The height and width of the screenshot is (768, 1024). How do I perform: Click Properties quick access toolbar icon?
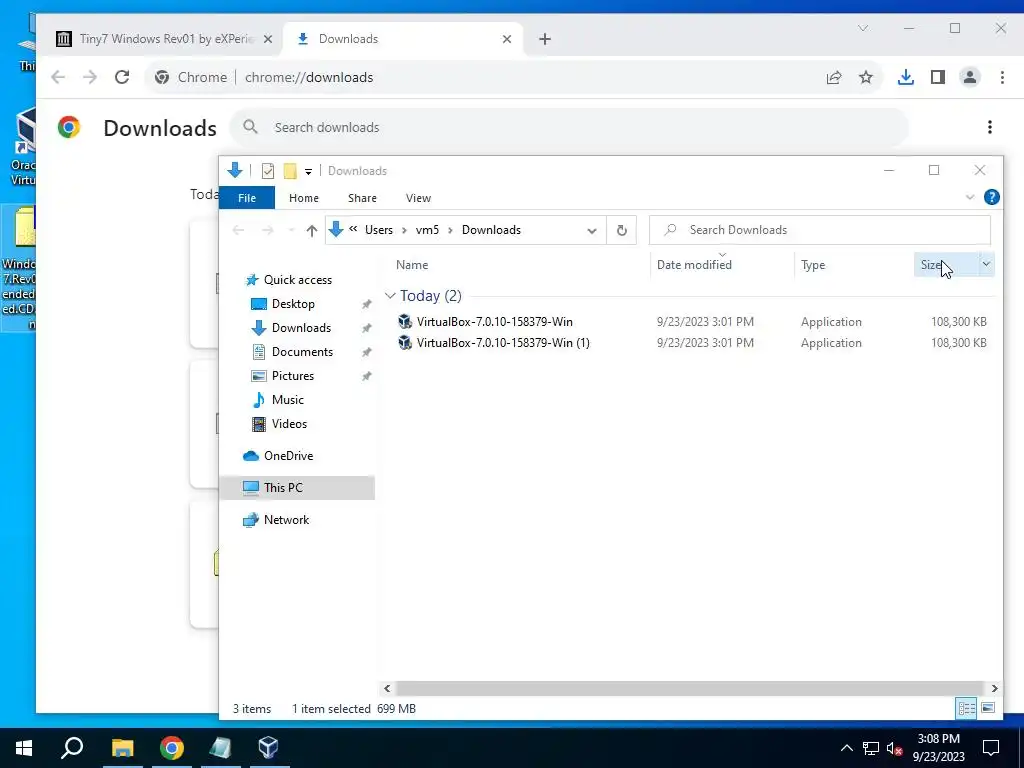[268, 171]
